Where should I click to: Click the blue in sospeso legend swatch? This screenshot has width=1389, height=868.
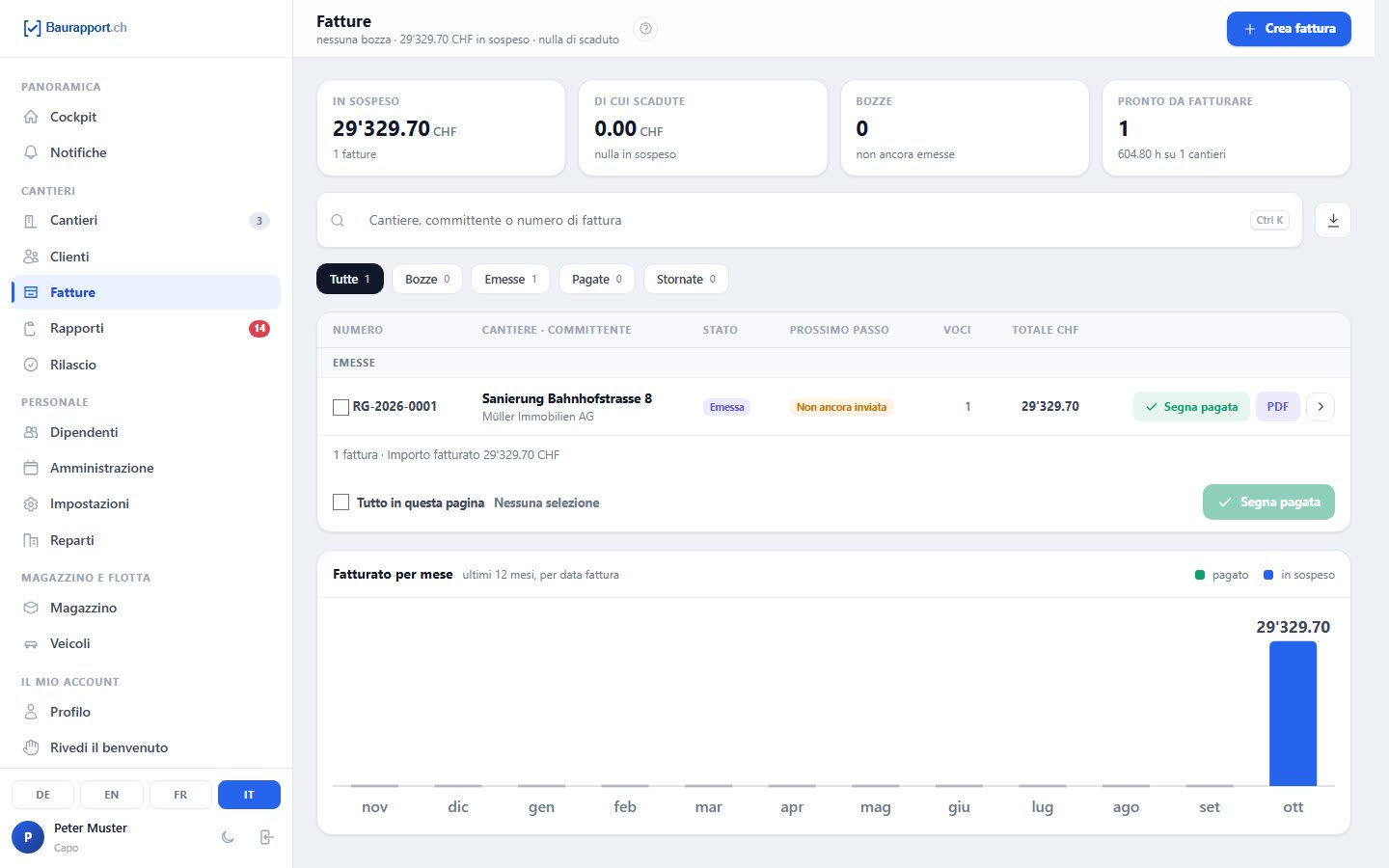pyautogui.click(x=1268, y=575)
